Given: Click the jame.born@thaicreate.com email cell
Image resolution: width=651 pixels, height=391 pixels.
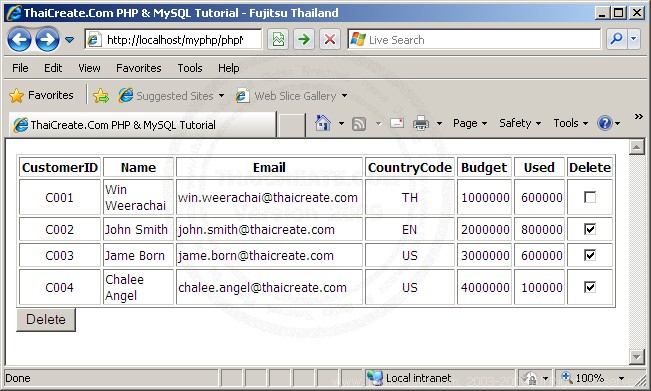Looking at the screenshot, I should pyautogui.click(x=269, y=255).
